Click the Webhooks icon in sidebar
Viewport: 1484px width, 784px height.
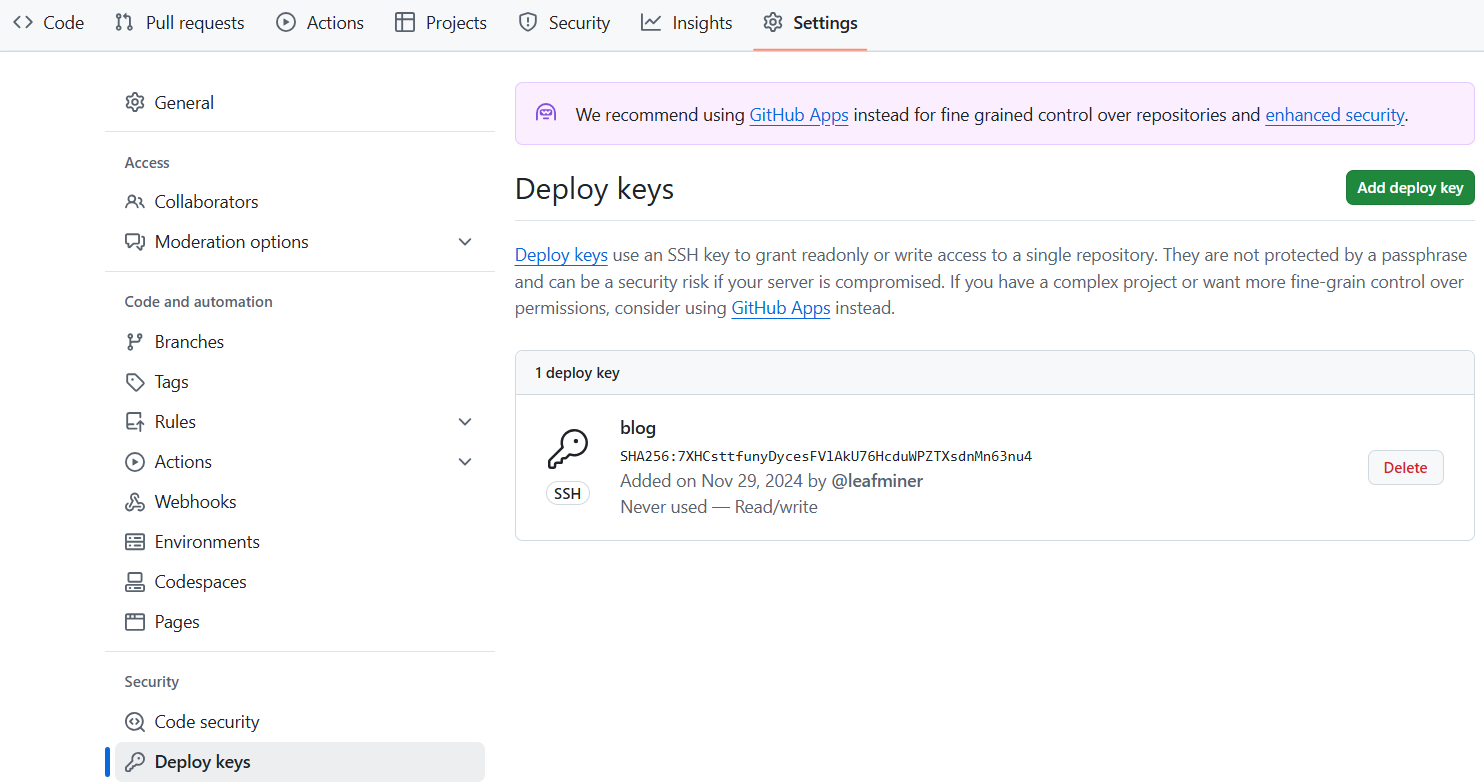134,502
